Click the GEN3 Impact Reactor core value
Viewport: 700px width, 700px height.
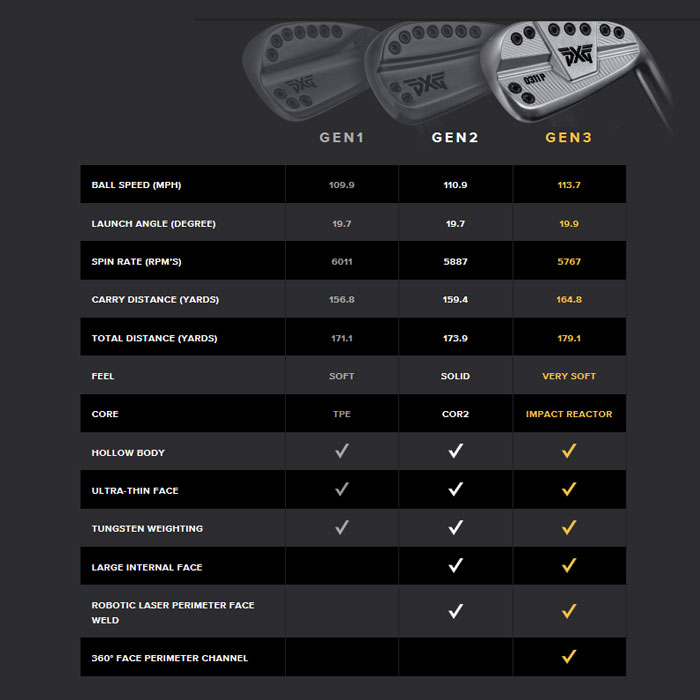569,414
